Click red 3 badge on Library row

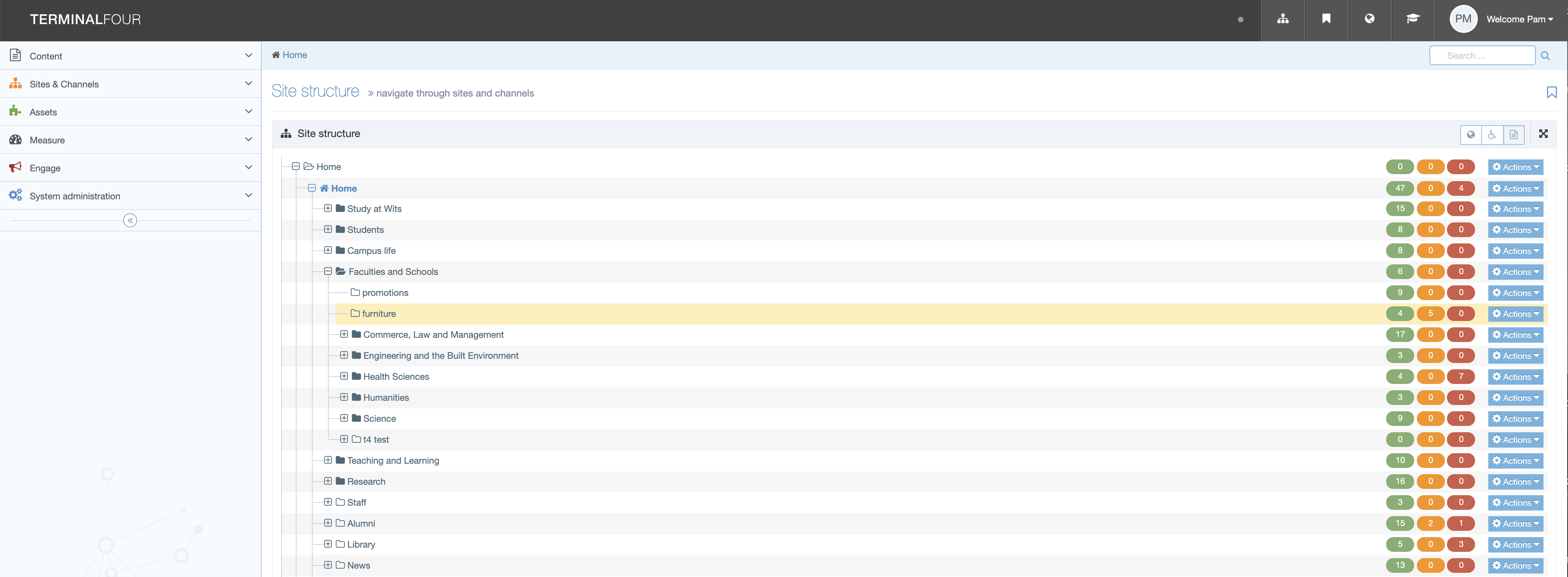pos(1461,544)
